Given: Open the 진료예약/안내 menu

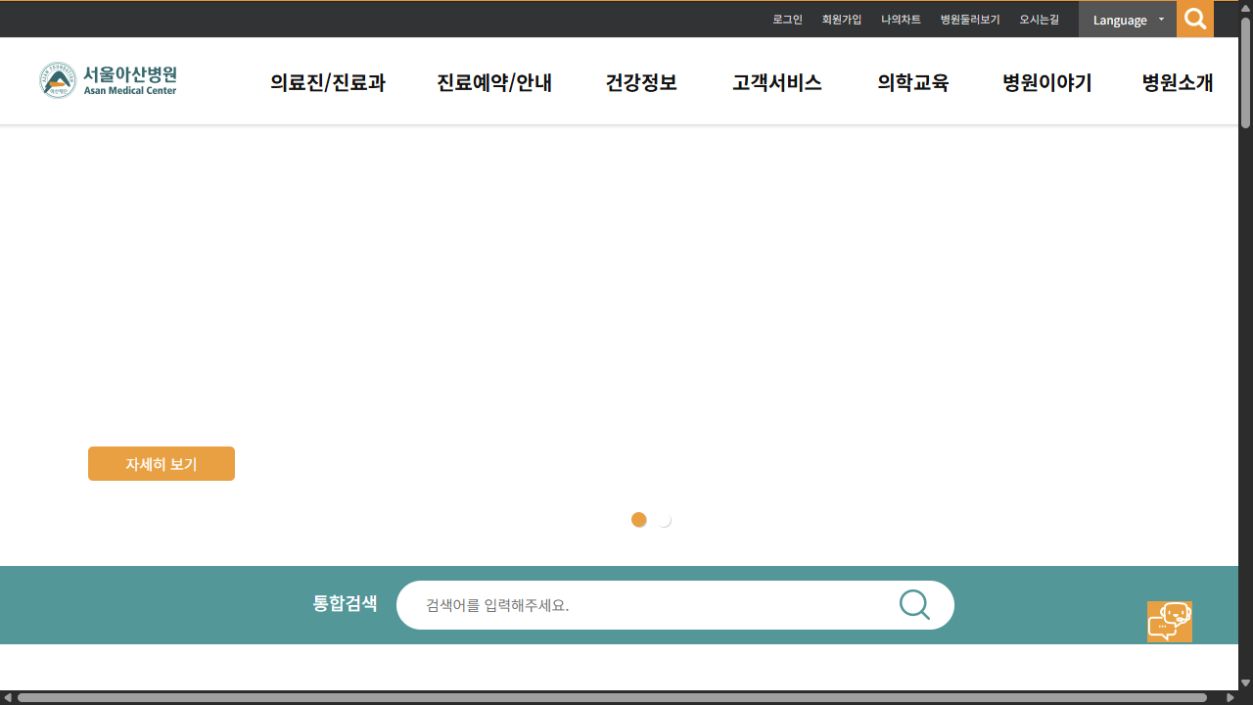Looking at the screenshot, I should tap(495, 83).
